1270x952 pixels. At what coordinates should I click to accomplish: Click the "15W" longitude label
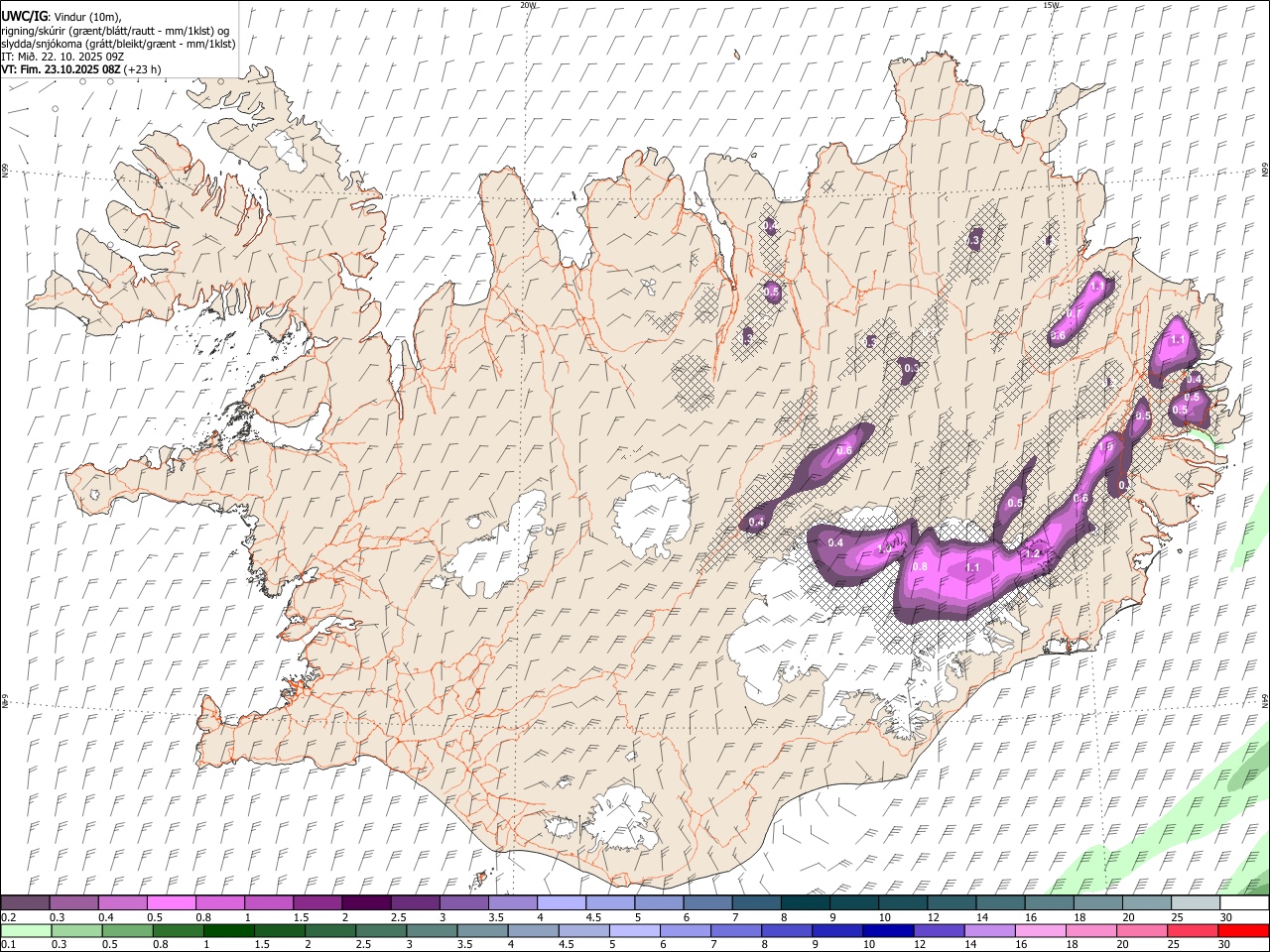tap(1052, 5)
